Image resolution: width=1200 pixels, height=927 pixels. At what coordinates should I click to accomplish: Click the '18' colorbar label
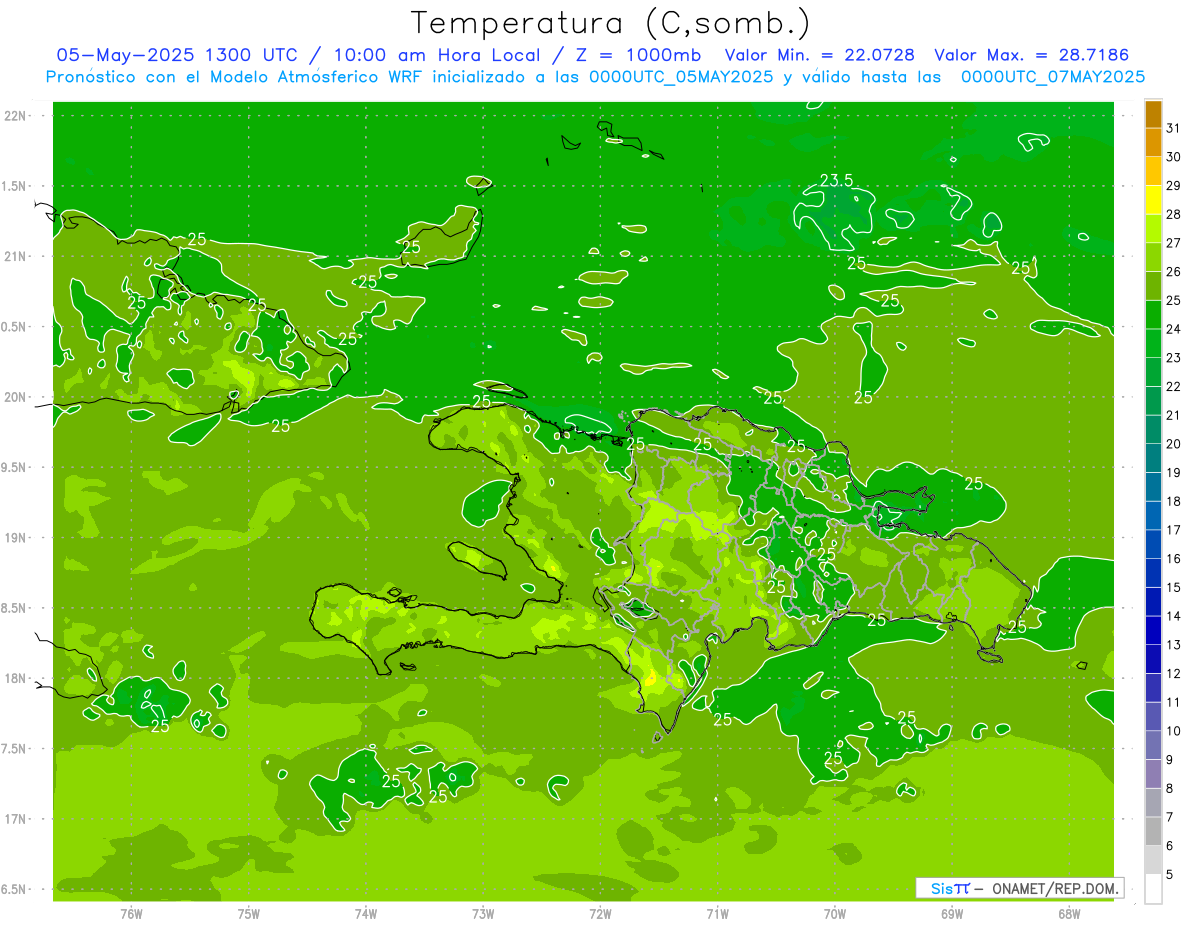pyautogui.click(x=1174, y=502)
